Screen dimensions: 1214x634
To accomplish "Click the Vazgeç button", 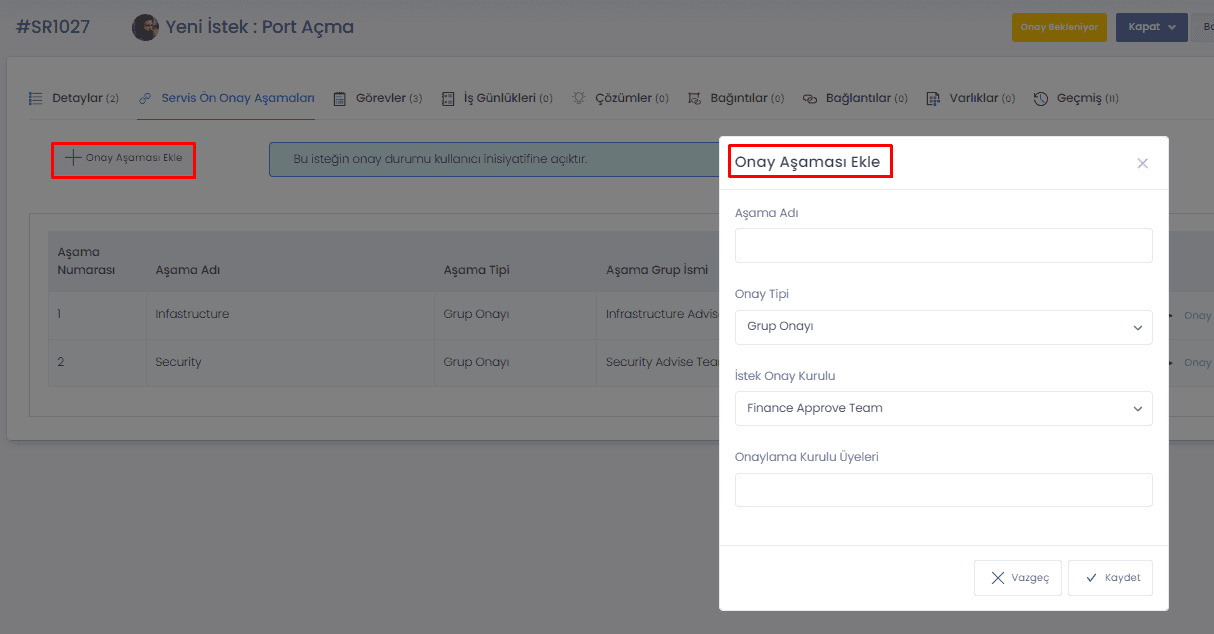I will click(x=1018, y=578).
